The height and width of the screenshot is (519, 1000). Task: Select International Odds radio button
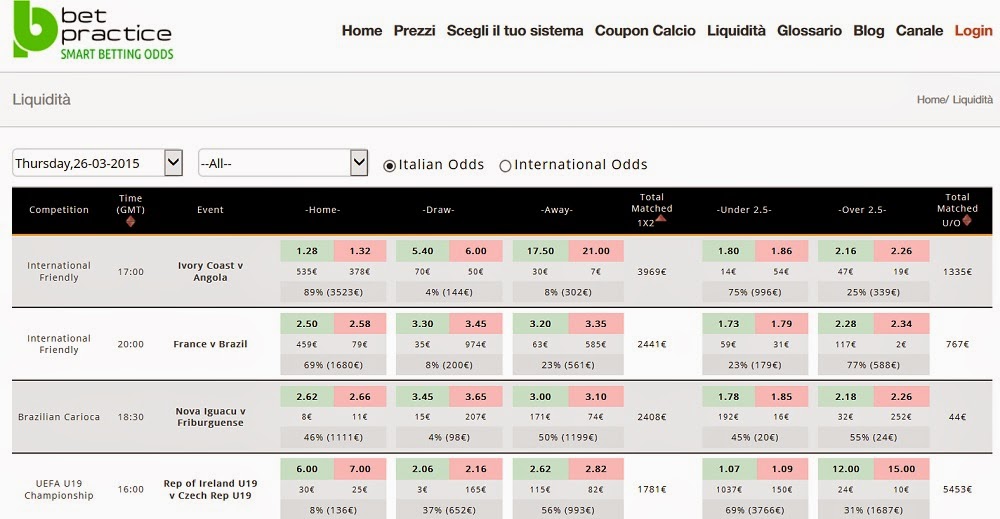pos(505,166)
